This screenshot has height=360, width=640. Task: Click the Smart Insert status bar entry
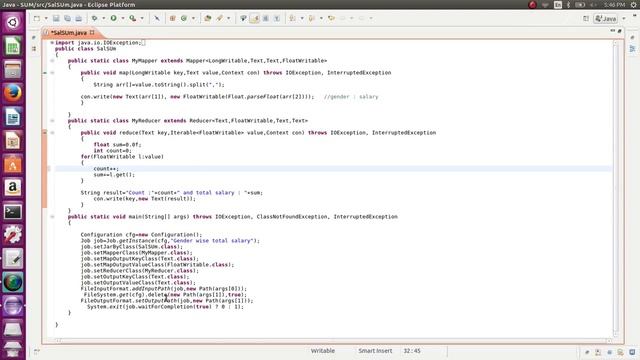375,351
